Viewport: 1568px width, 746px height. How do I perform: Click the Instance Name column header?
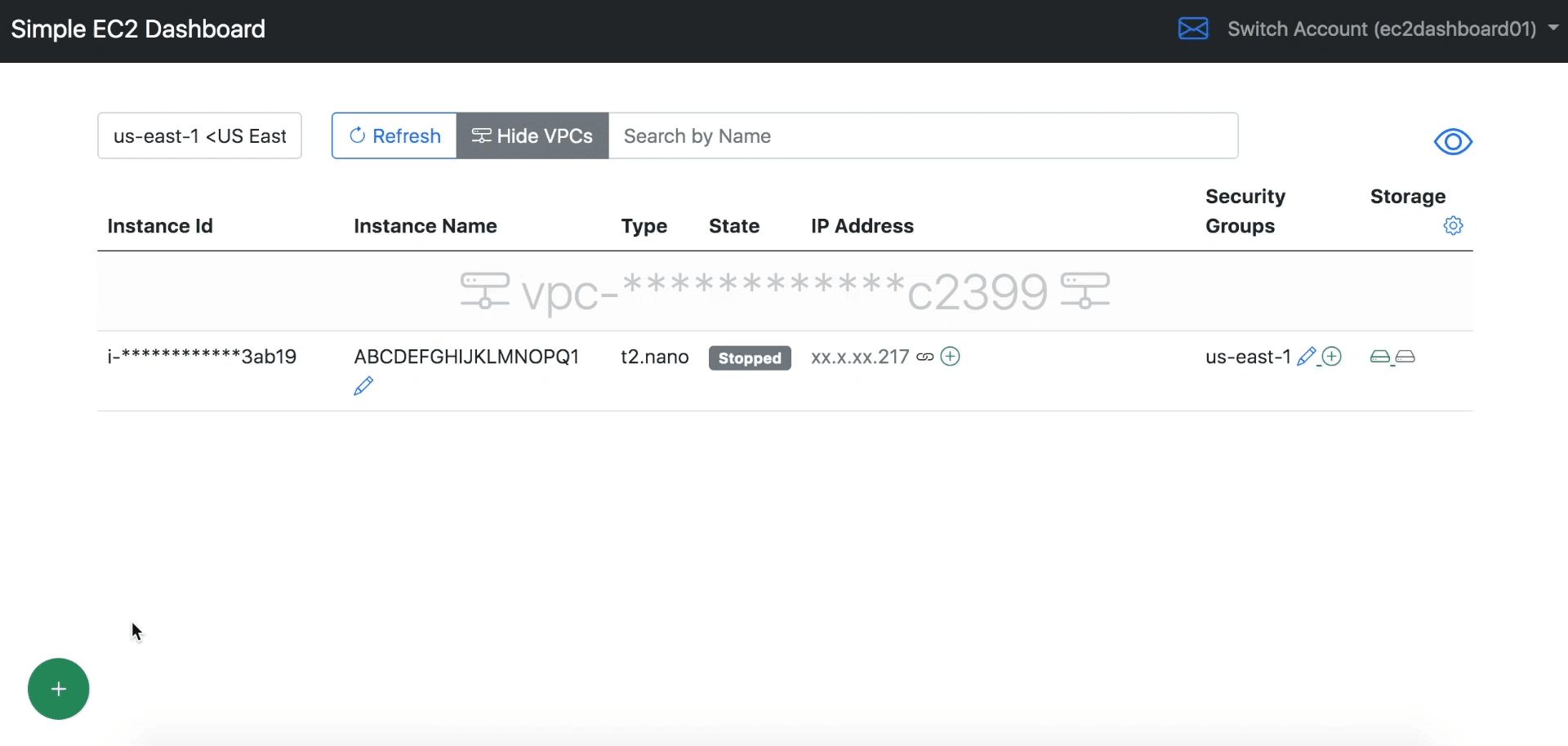click(425, 226)
